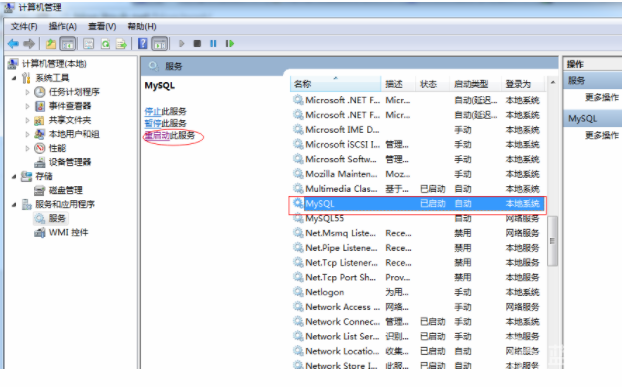The height and width of the screenshot is (387, 622).
Task: Open Help with the question mark icon
Action: click(142, 44)
